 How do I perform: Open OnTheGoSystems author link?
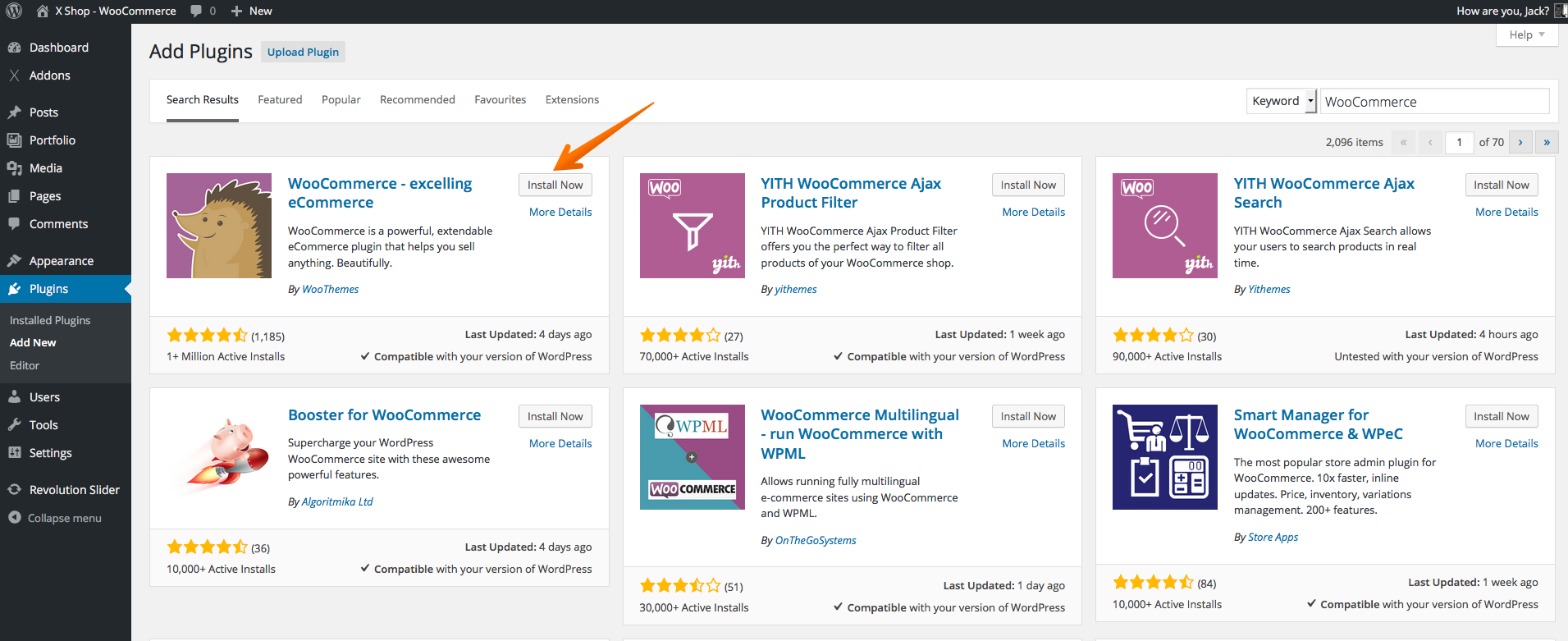tap(816, 540)
